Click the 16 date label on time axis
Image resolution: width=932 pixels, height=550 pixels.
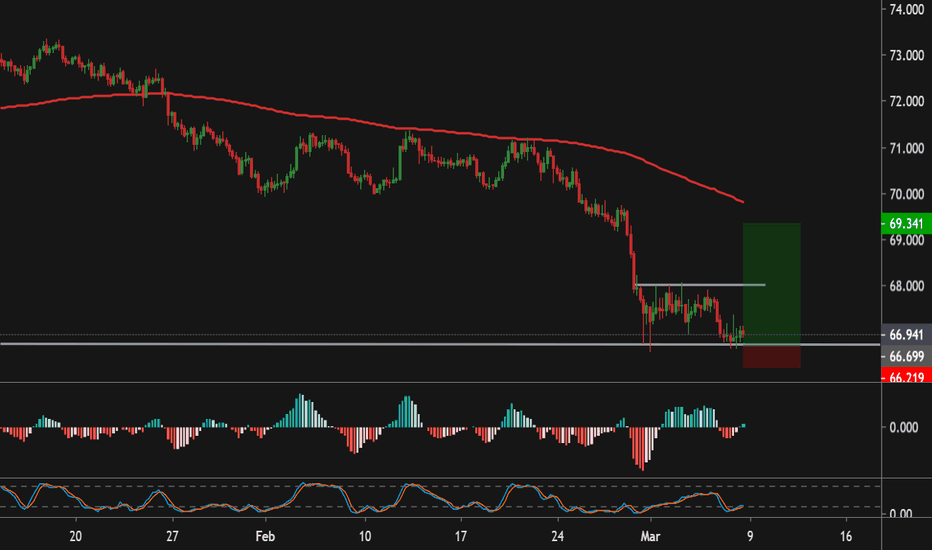[x=846, y=535]
